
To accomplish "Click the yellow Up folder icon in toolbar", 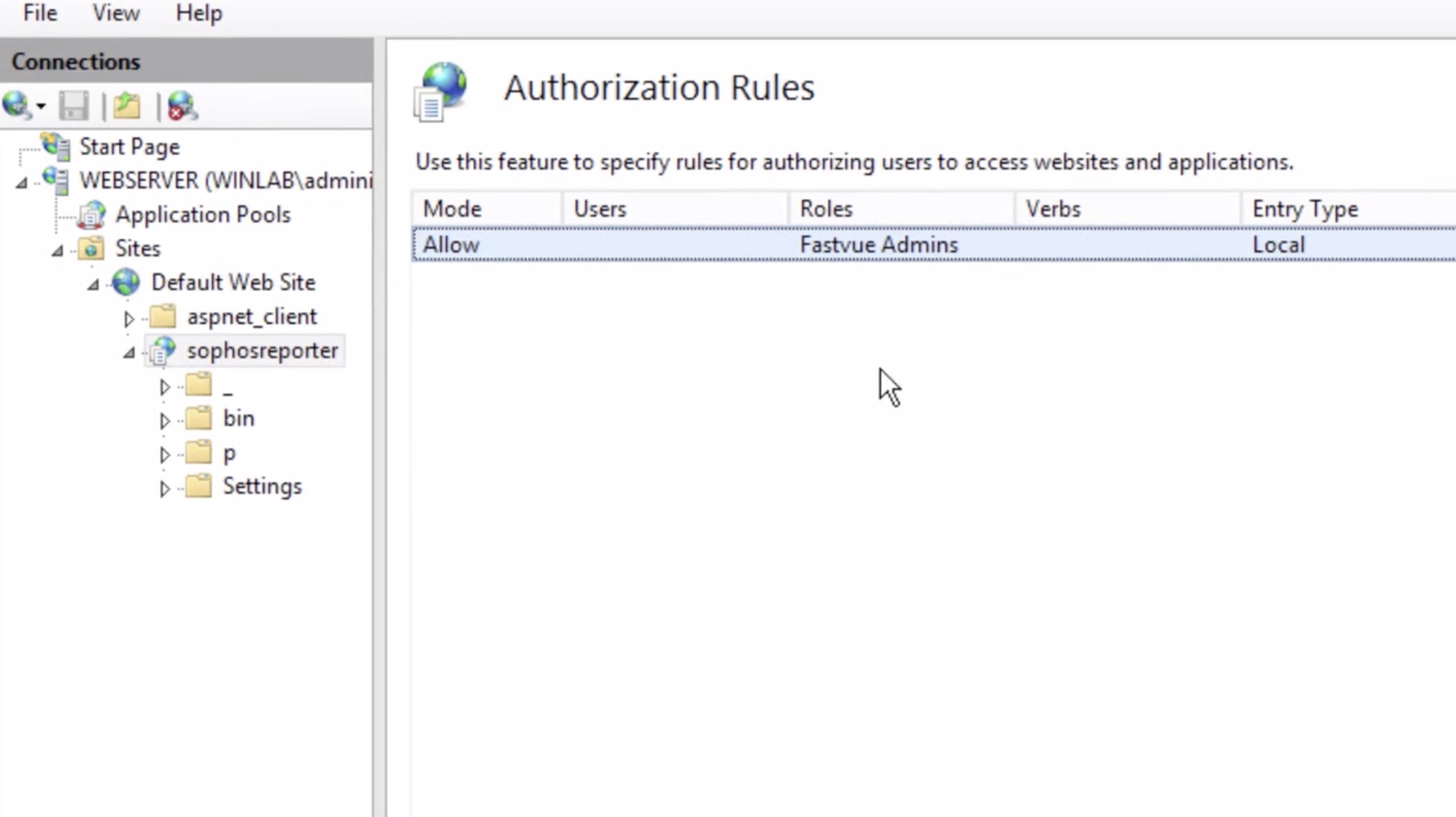I will pyautogui.click(x=126, y=106).
